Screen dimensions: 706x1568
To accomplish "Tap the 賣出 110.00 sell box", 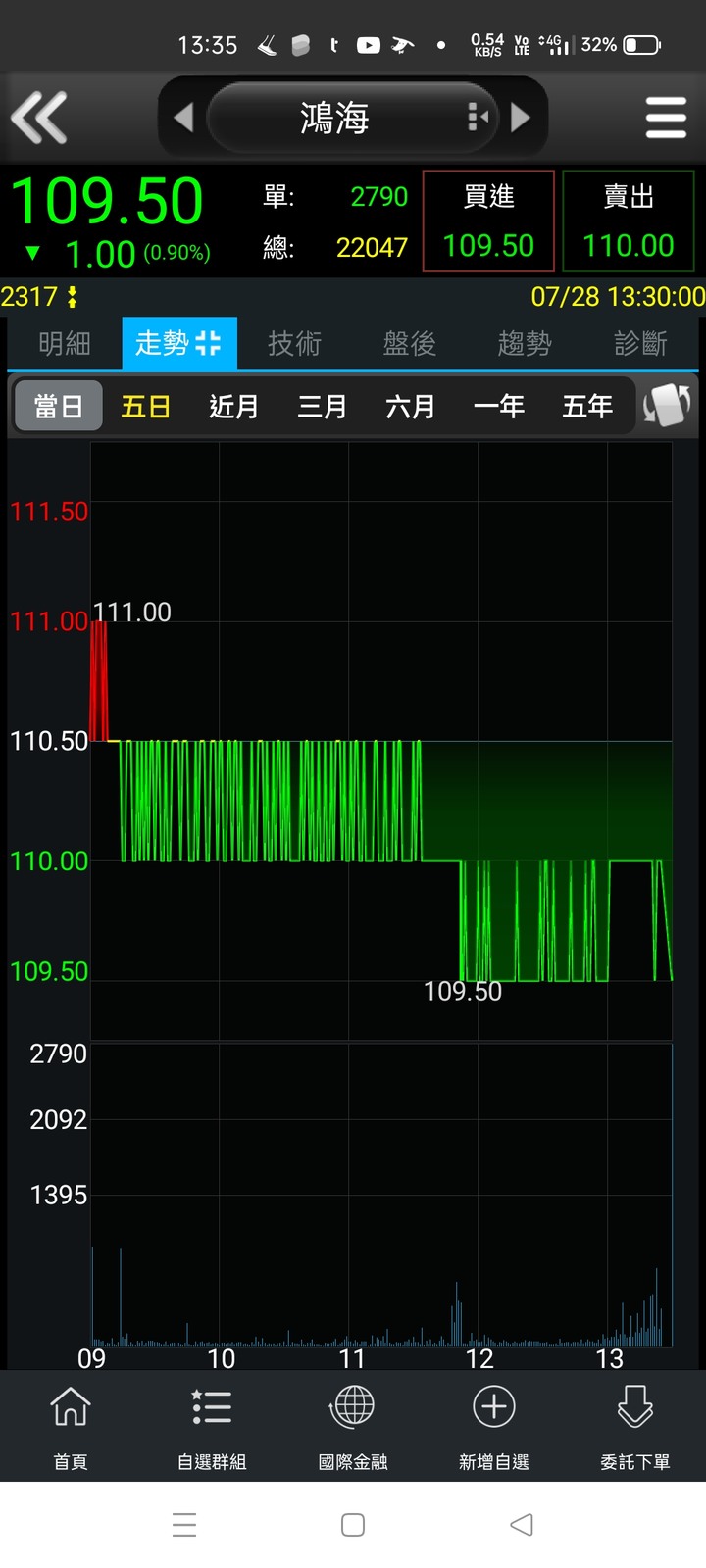I will (x=629, y=221).
